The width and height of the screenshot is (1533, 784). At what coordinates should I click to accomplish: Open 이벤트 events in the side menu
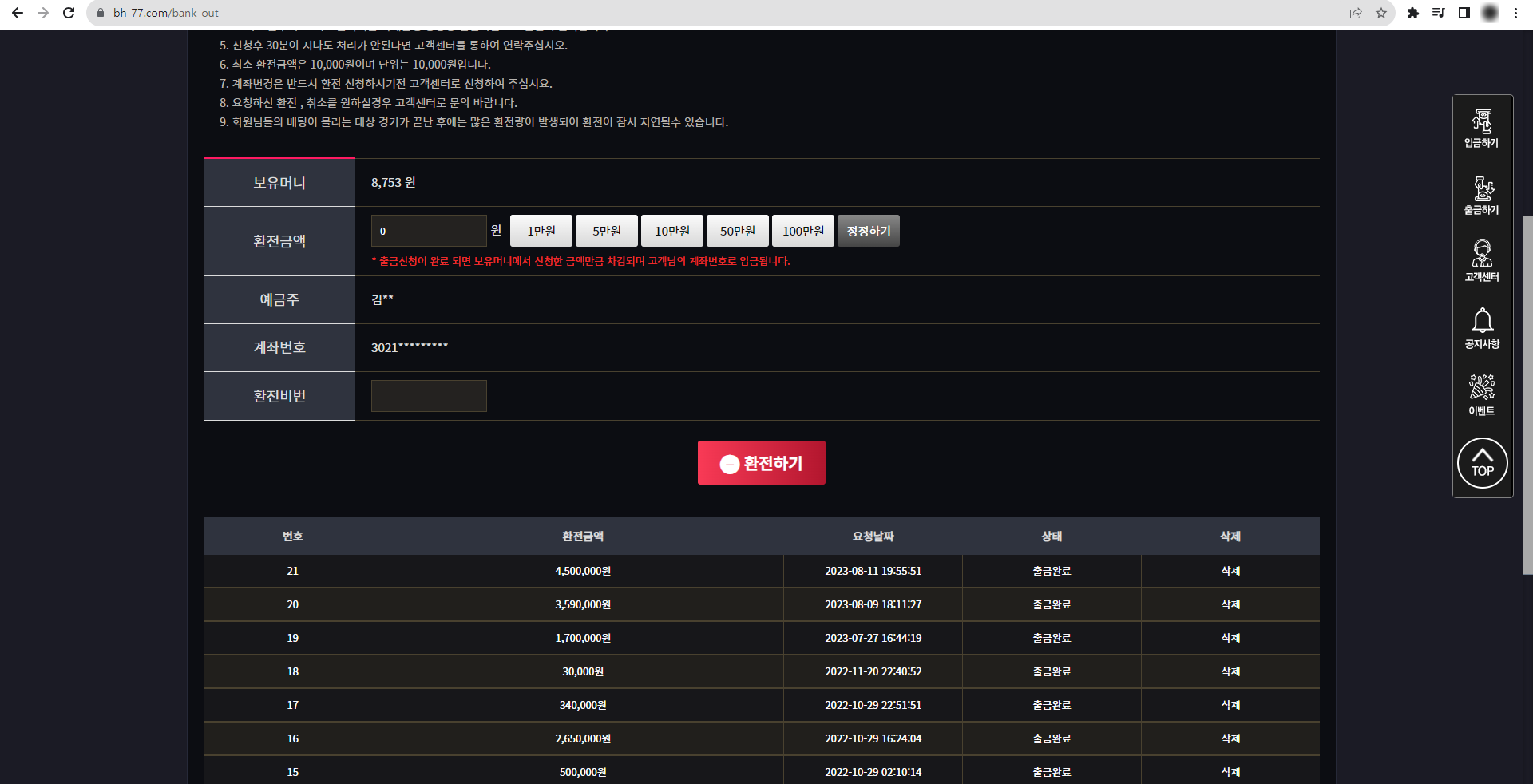pos(1482,396)
